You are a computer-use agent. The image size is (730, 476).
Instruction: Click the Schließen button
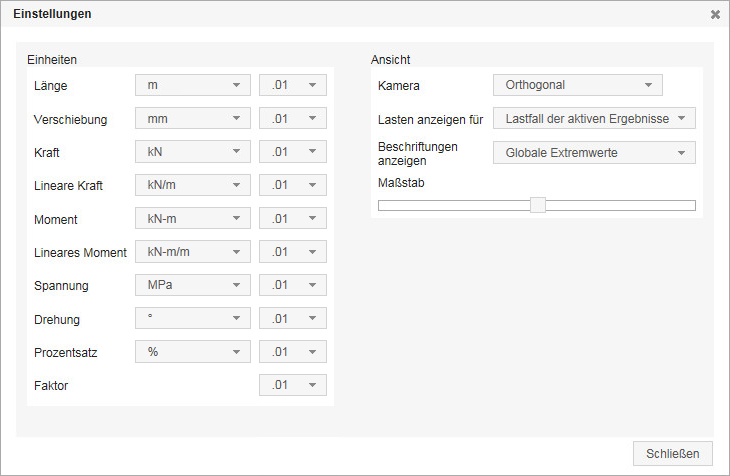pyautogui.click(x=673, y=453)
